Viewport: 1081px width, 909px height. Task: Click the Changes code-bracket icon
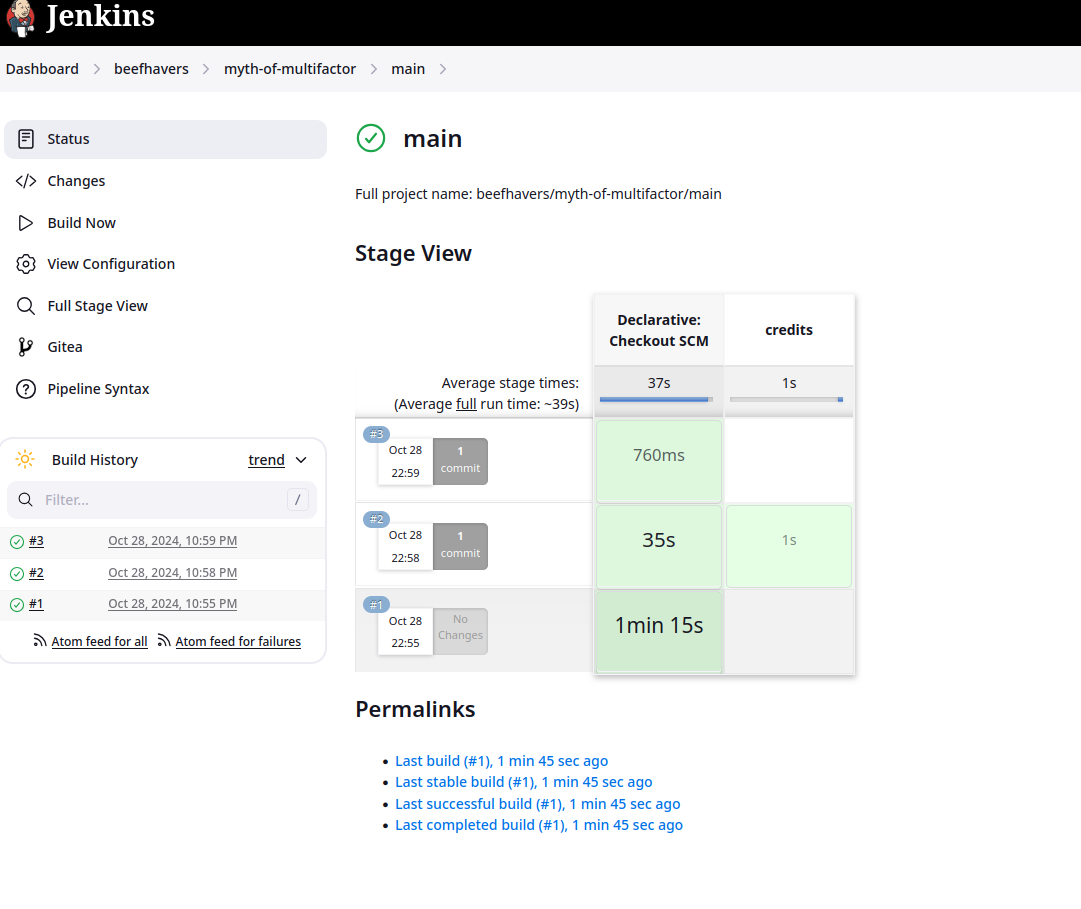pos(27,181)
